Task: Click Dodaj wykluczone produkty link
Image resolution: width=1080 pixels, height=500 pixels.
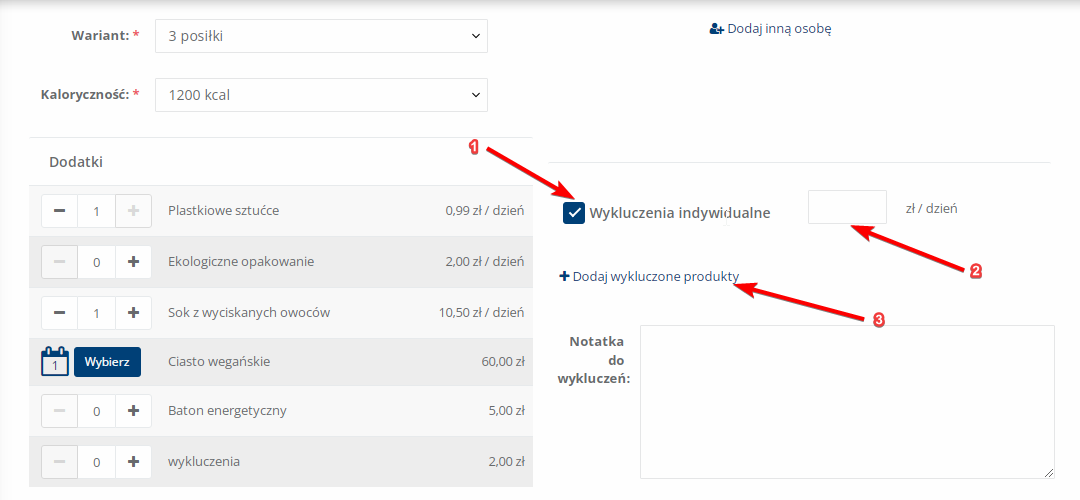Action: click(655, 277)
